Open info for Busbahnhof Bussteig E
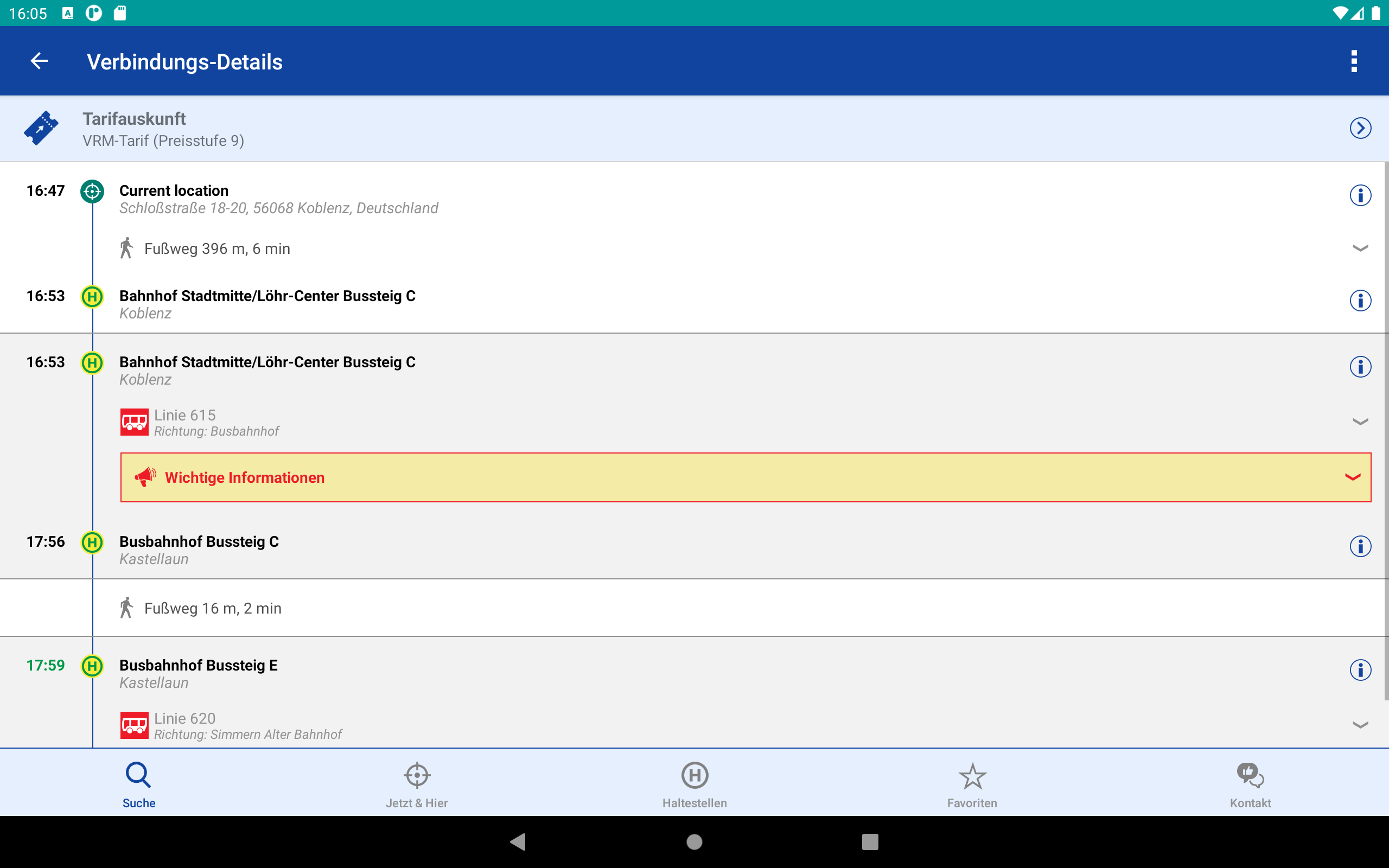Viewport: 1389px width, 868px height. pos(1360,670)
